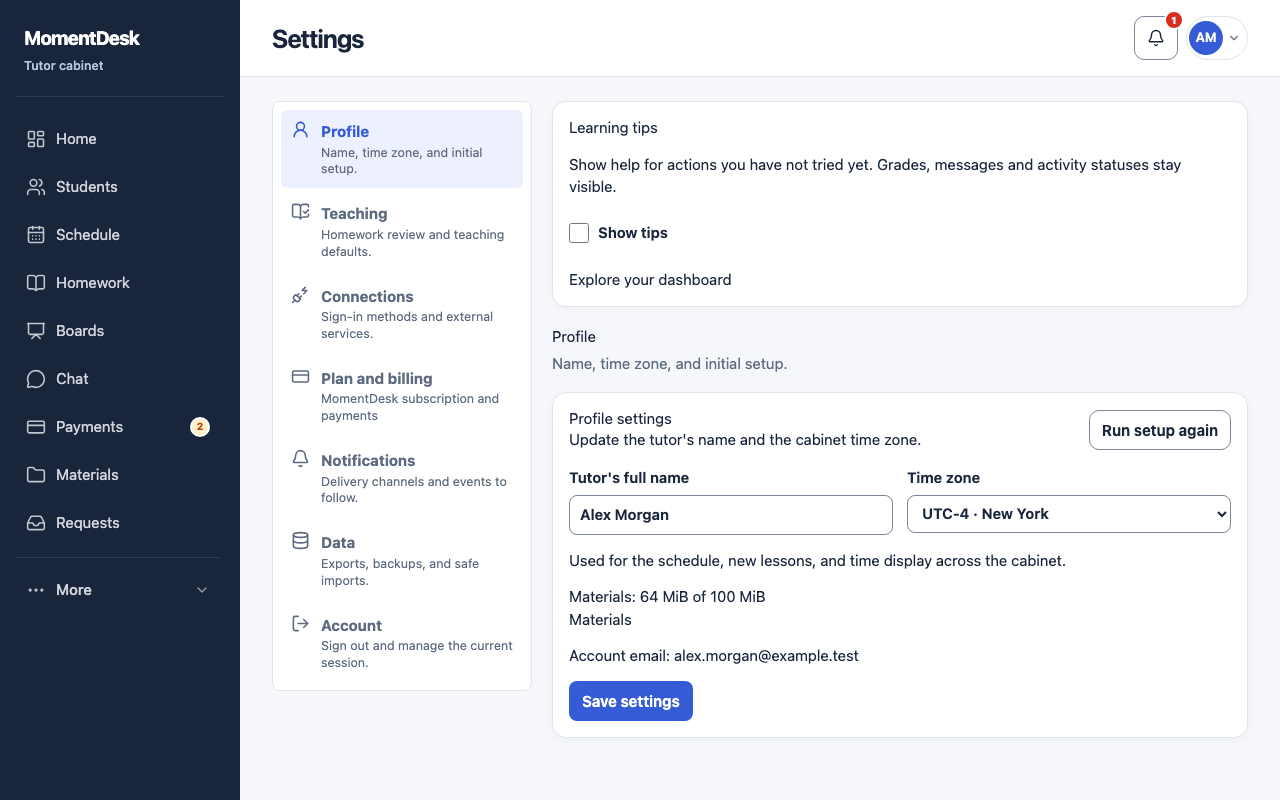Click the Connections plug icon
Screen dimensions: 1280x800
coord(300,295)
